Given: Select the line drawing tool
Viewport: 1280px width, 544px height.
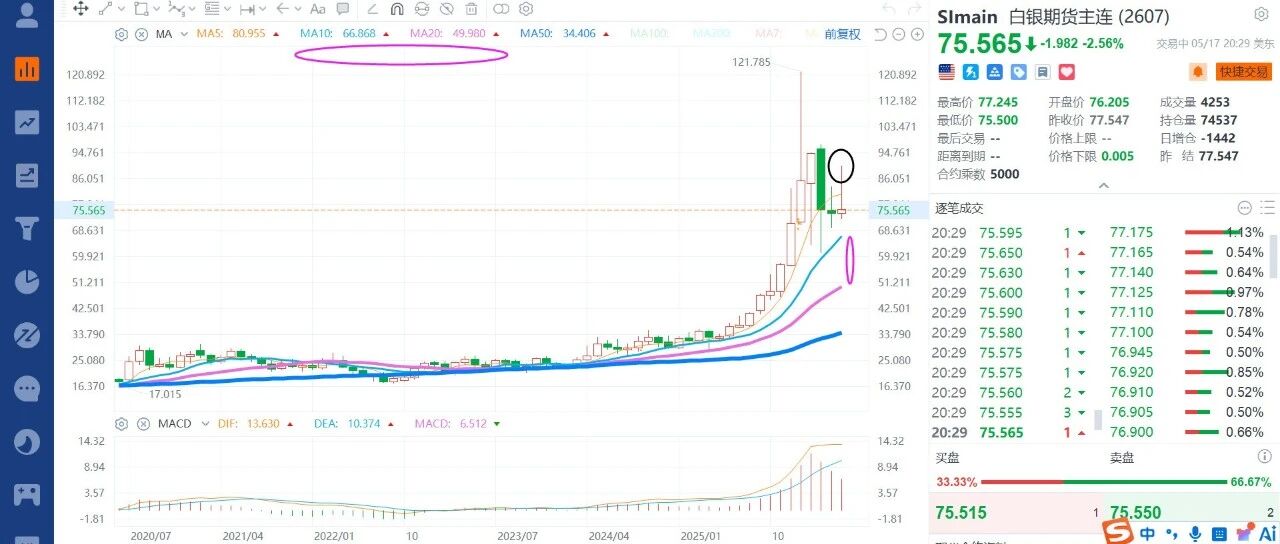Looking at the screenshot, I should (x=106, y=9).
